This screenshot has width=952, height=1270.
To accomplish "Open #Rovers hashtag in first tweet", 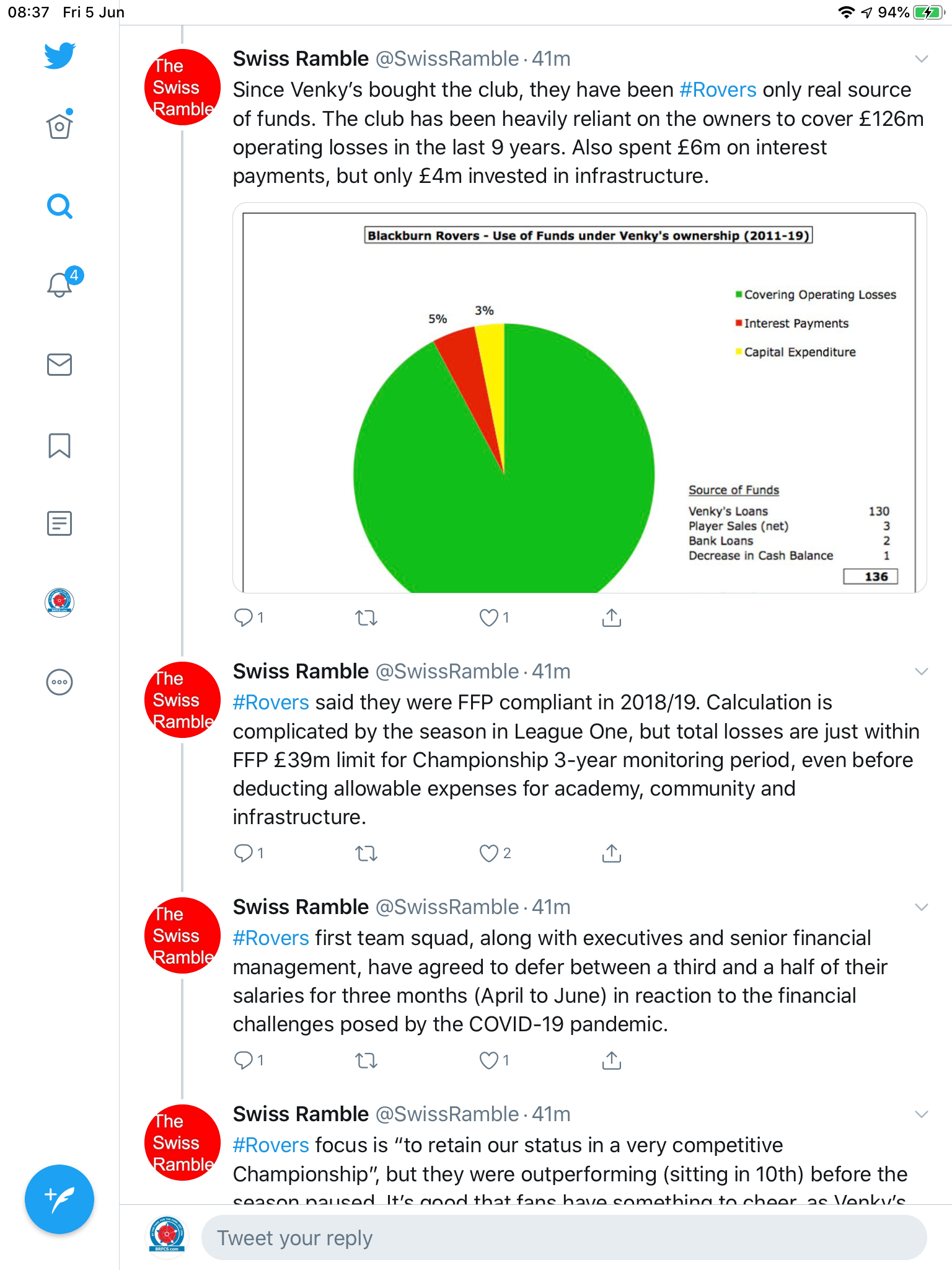I will point(718,90).
